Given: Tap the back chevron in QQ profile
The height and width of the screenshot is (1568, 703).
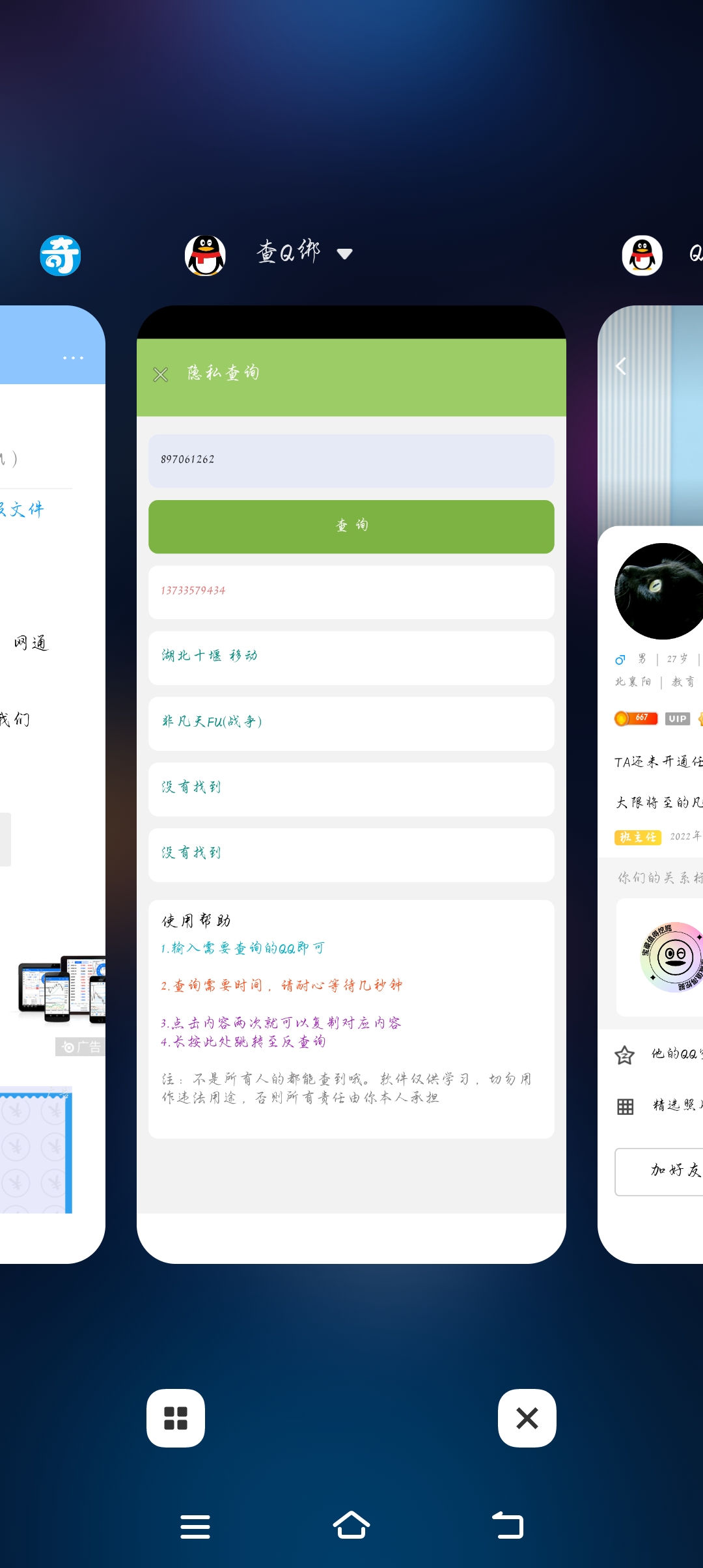Looking at the screenshot, I should [621, 367].
